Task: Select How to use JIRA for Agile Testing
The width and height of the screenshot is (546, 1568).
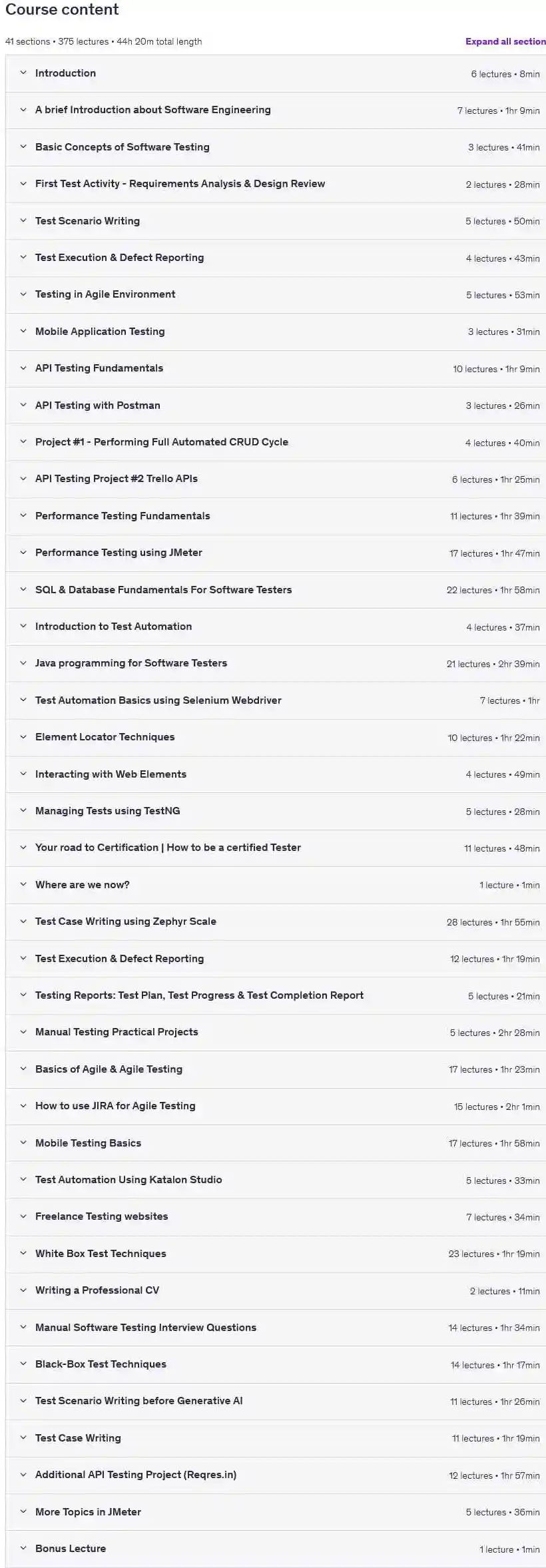Action: coord(115,1106)
